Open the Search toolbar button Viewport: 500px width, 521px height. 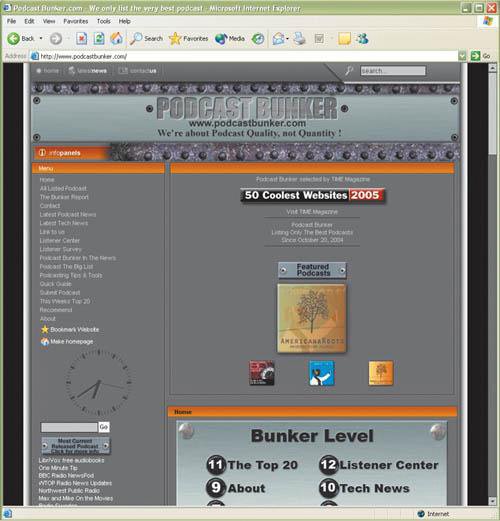pyautogui.click(x=146, y=39)
